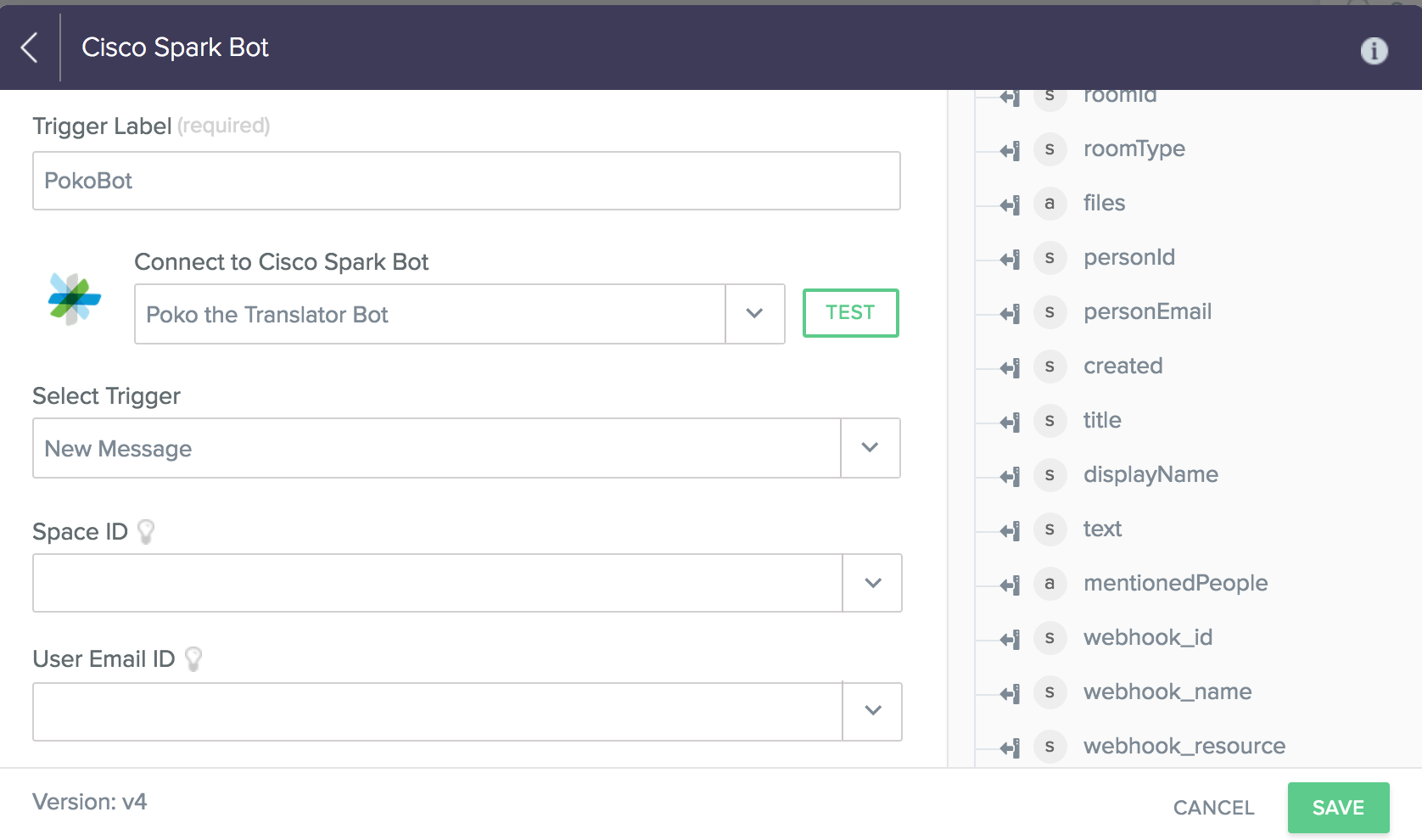Click the output arrow icon beside personEmail

tap(1010, 313)
